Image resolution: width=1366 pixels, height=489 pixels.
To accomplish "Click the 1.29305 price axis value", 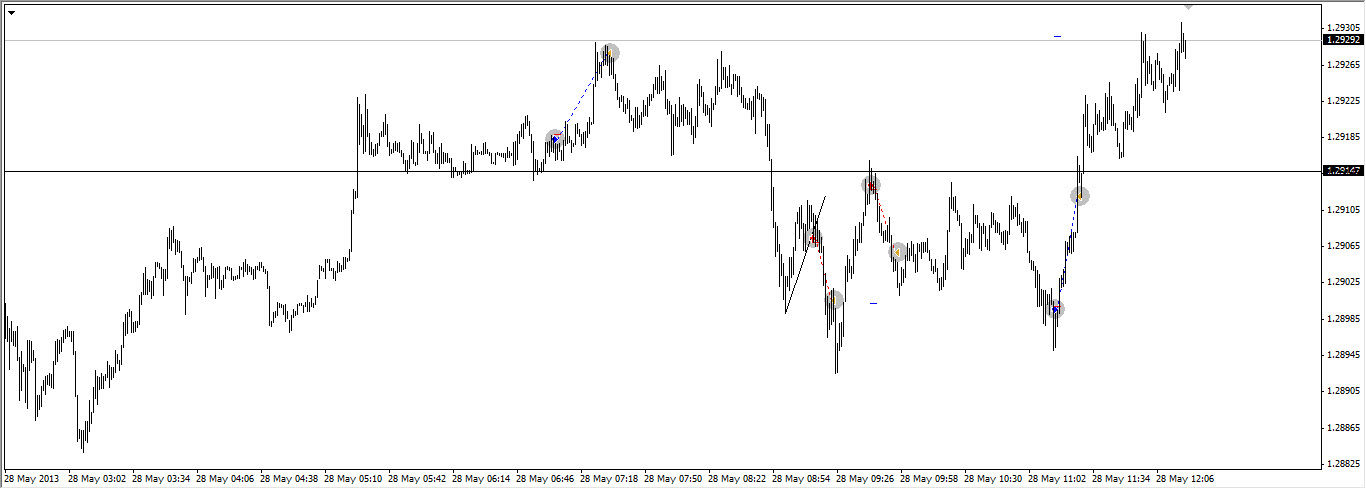I will (x=1343, y=27).
